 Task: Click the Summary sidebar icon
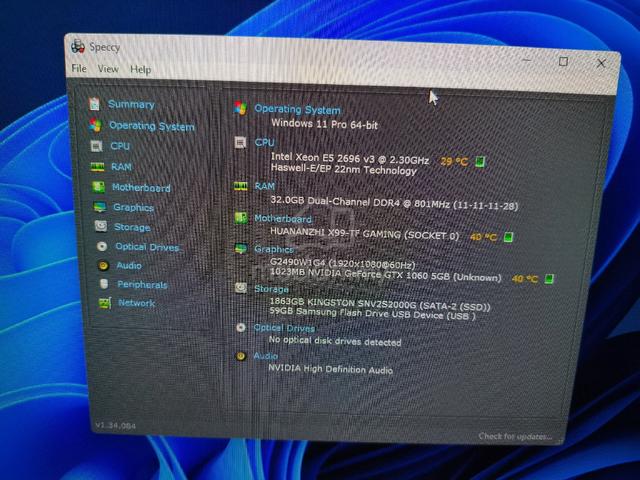[94, 104]
